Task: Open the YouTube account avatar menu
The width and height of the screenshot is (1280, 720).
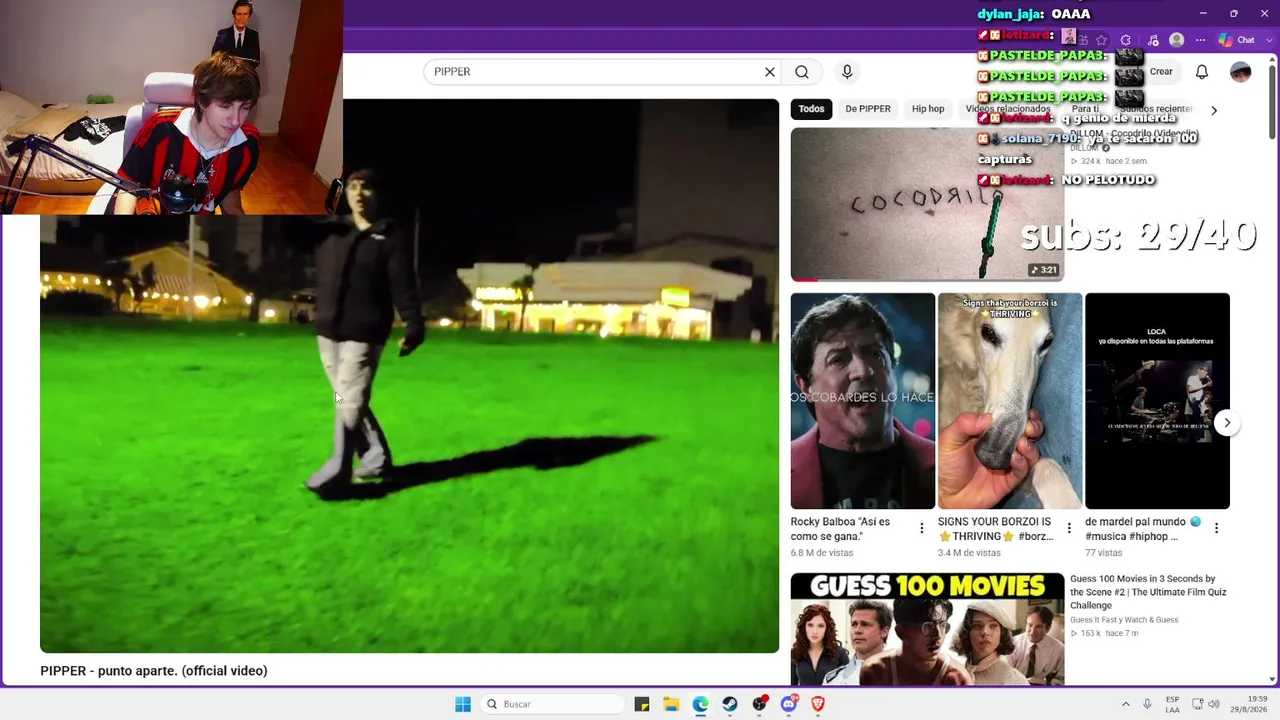Action: [1240, 72]
